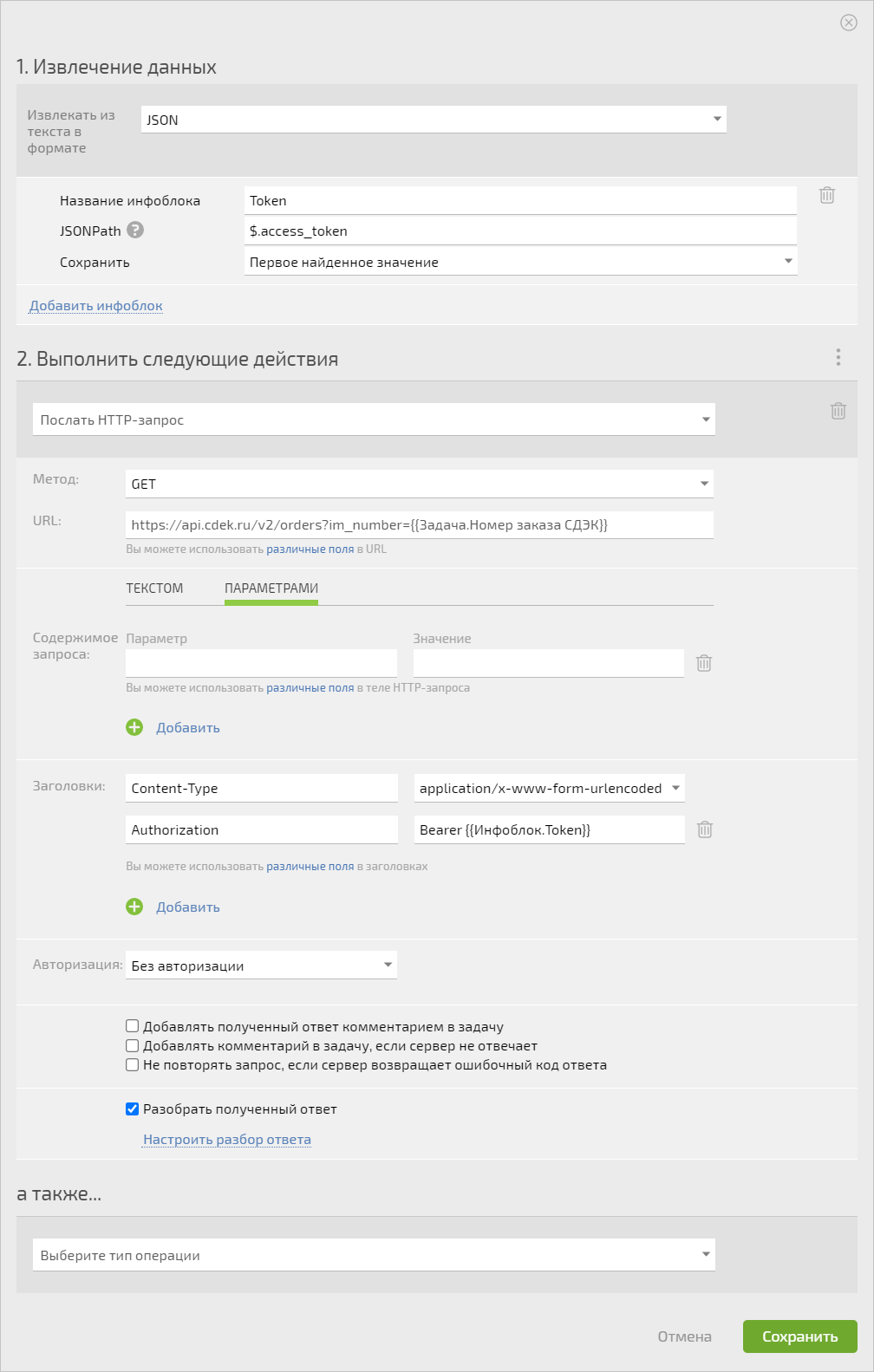Image resolution: width=874 pixels, height=1372 pixels.
Task: Open the three-dot menu for section 2
Action: [x=838, y=357]
